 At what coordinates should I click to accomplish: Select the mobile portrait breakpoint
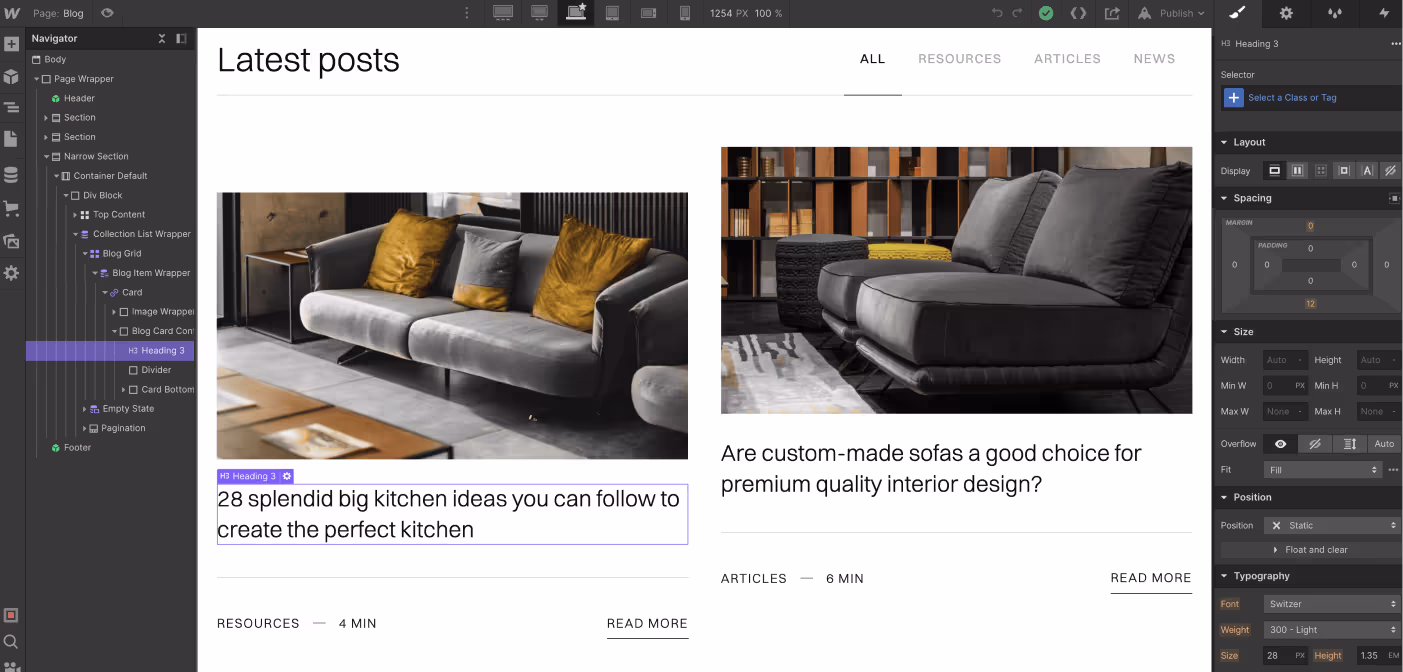pyautogui.click(x=684, y=13)
